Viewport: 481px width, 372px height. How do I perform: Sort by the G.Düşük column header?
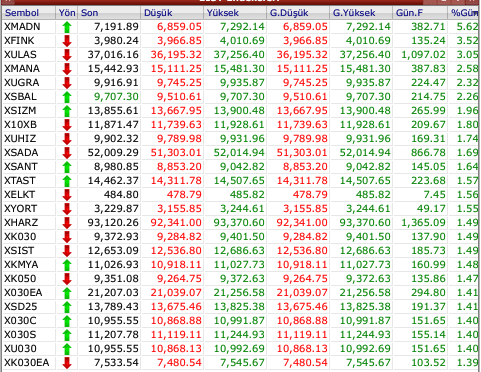(x=298, y=13)
